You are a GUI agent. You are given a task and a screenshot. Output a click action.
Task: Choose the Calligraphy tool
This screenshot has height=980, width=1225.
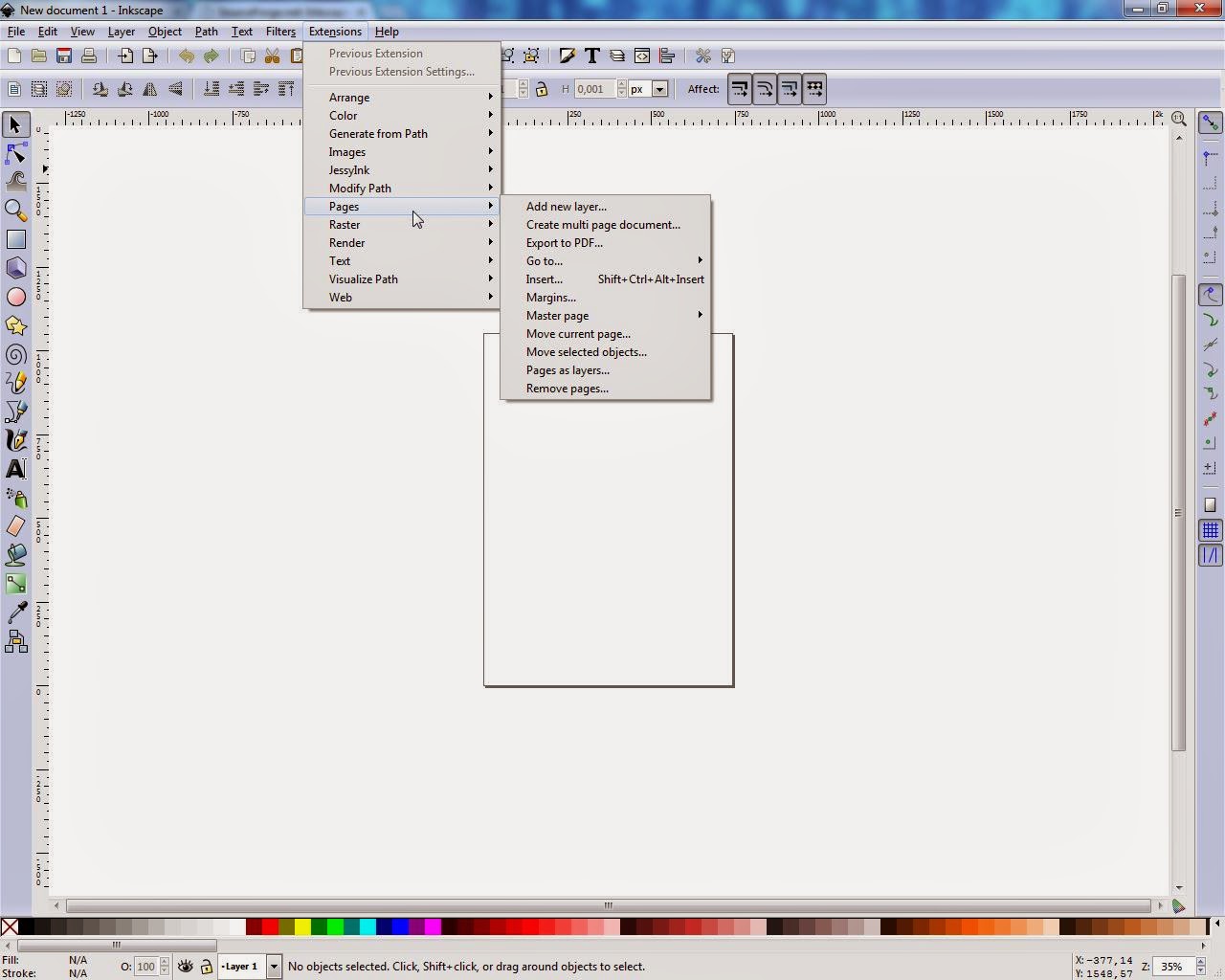(x=16, y=440)
